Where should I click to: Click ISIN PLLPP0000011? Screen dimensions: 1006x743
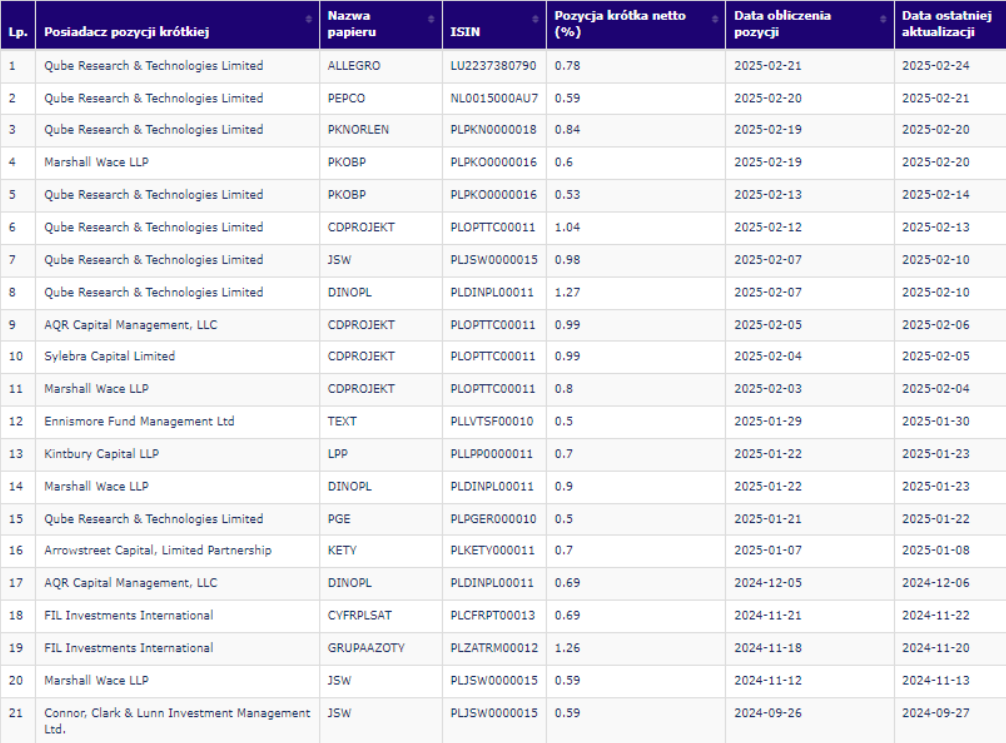click(x=491, y=454)
